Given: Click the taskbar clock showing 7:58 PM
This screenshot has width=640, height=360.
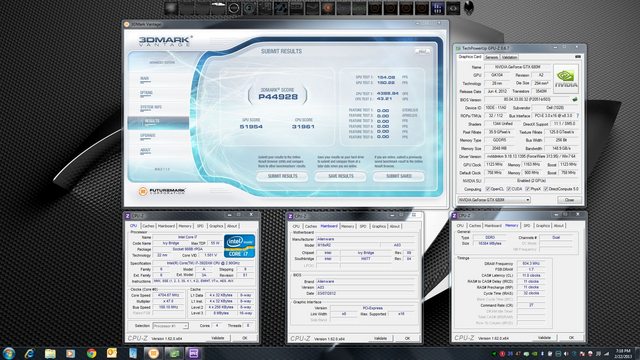Looking at the screenshot, I should [x=623, y=353].
